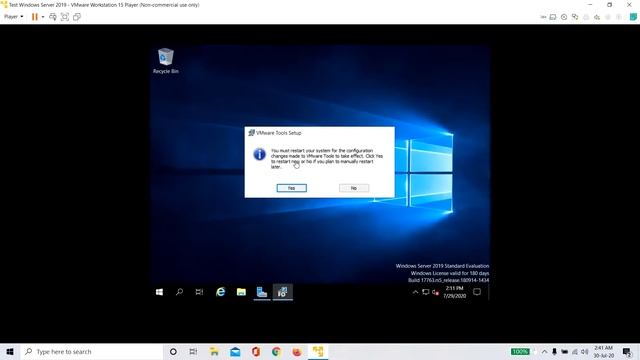This screenshot has width=640, height=360.
Task: Open host clock showing 2:41 AM
Action: (x=603, y=351)
